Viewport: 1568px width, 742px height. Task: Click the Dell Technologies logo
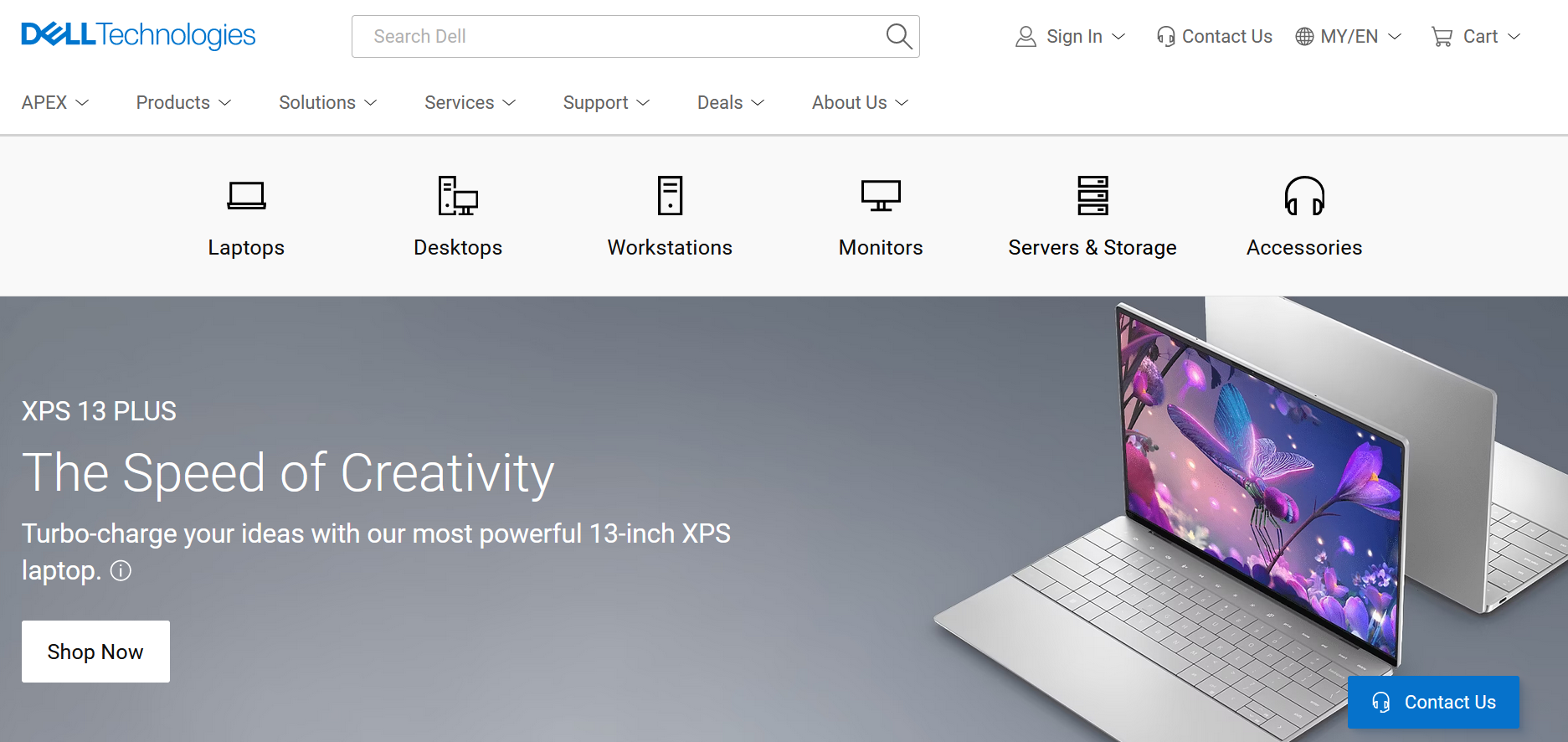[x=138, y=35]
